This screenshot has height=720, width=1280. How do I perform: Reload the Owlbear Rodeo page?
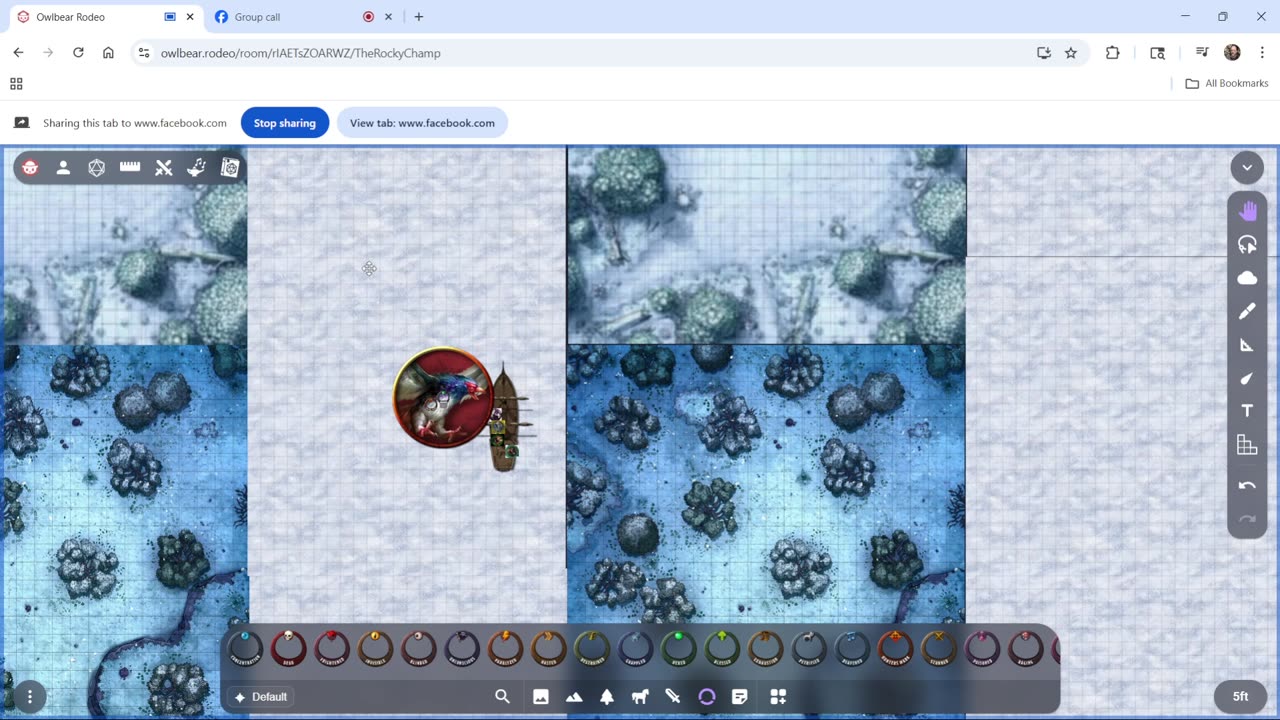point(78,53)
